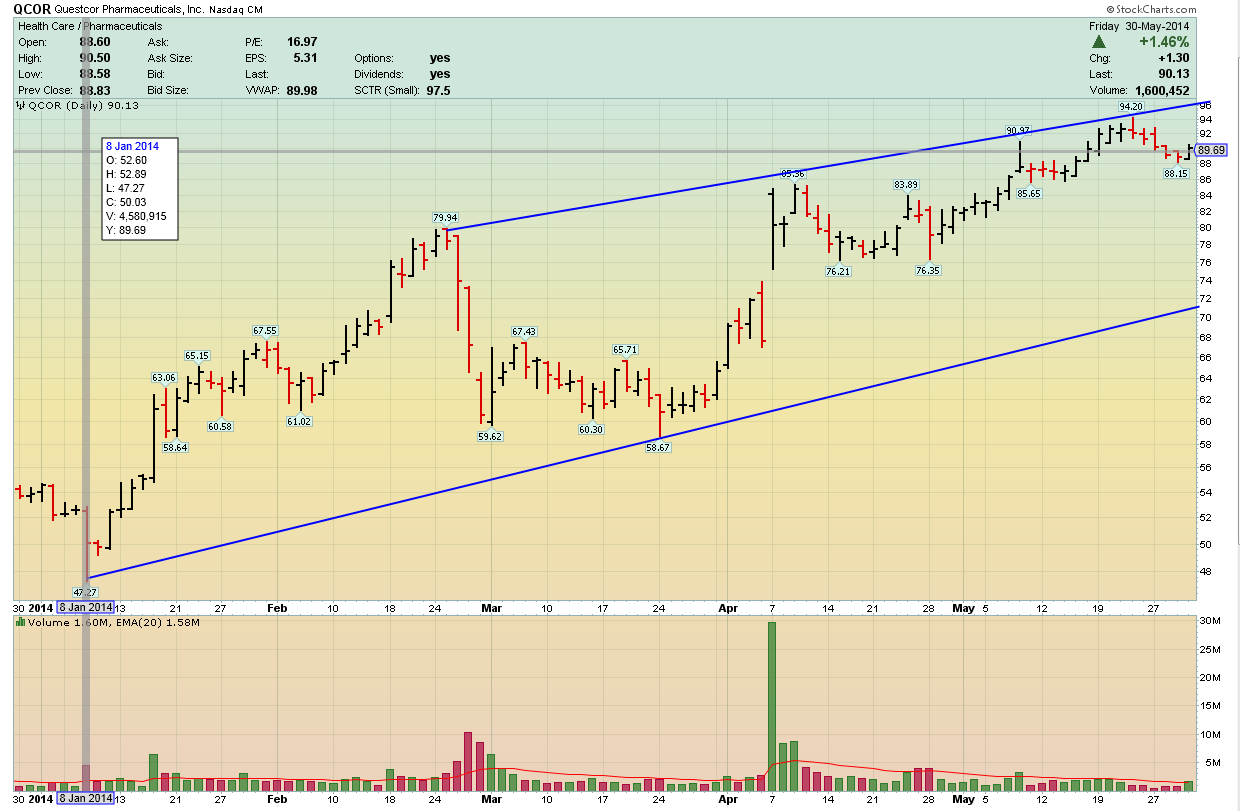
Task: Click the Chg value +1.30
Action: tap(1174, 58)
